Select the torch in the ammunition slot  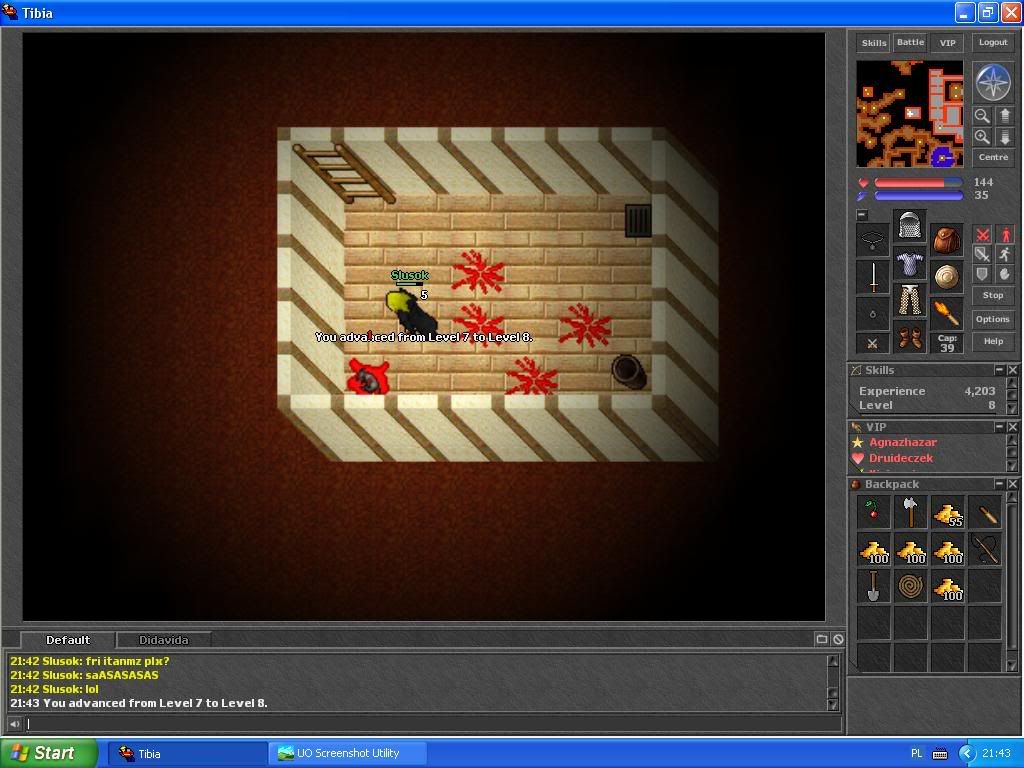[946, 313]
